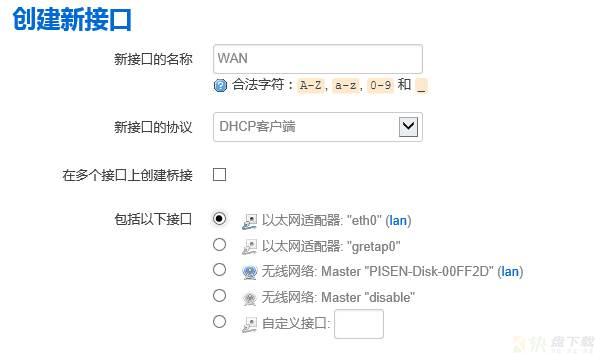Open the protocol dropdown arrow
The image size is (601, 362).
(408, 127)
